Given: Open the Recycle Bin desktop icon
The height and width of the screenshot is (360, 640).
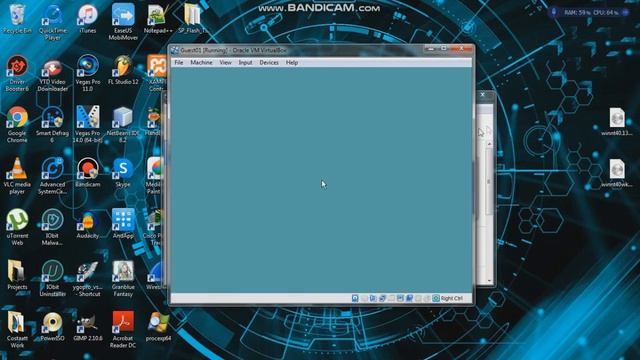Looking at the screenshot, I should 17,18.
